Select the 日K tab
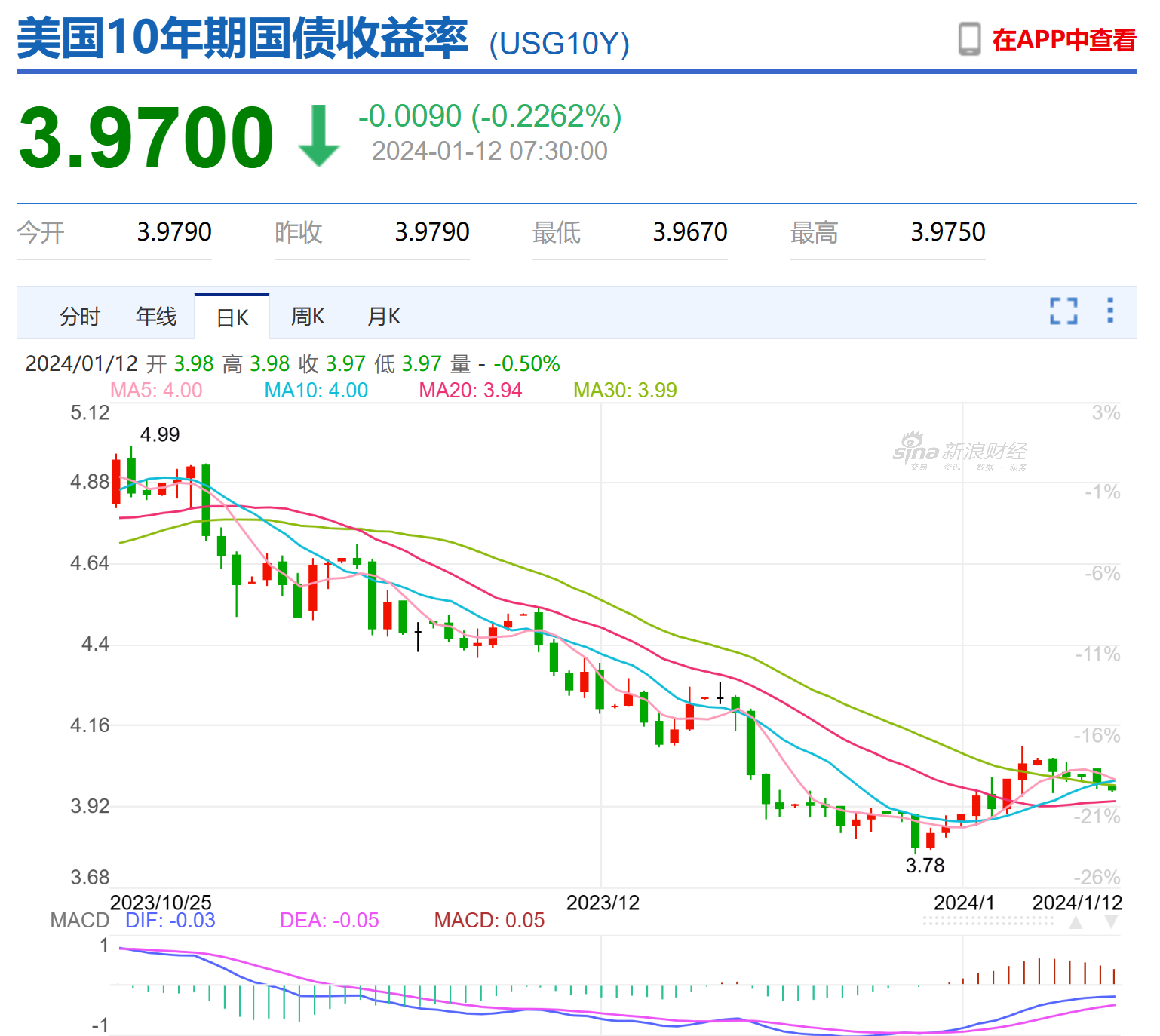 [x=232, y=316]
